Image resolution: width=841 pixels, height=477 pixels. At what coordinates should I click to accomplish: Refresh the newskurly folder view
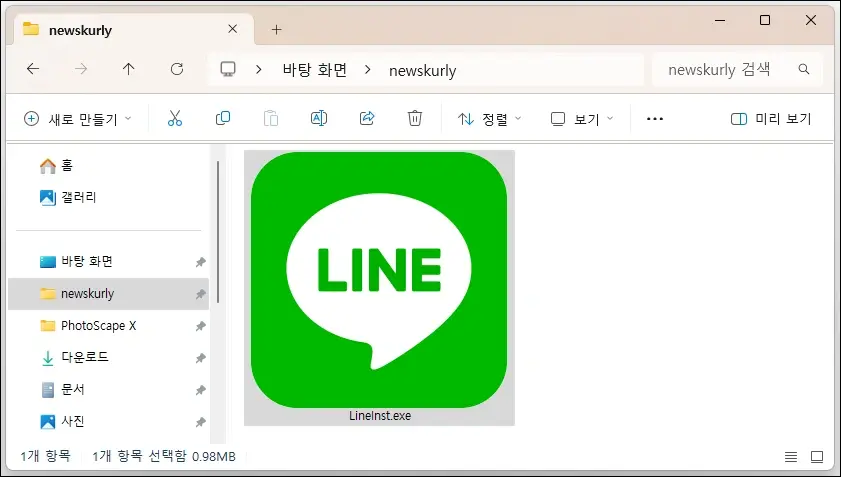177,69
